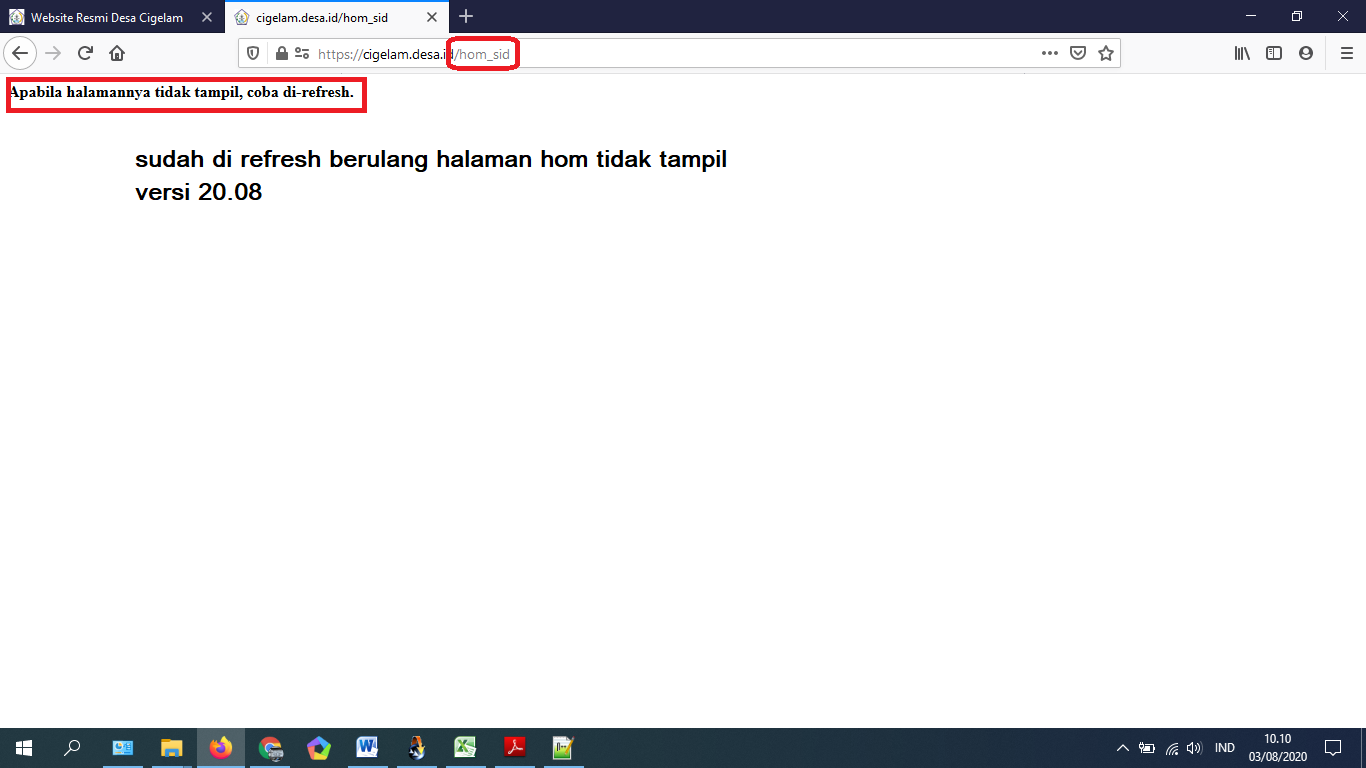Image resolution: width=1366 pixels, height=768 pixels.
Task: Expand hidden icons in system tray
Action: (1121, 747)
